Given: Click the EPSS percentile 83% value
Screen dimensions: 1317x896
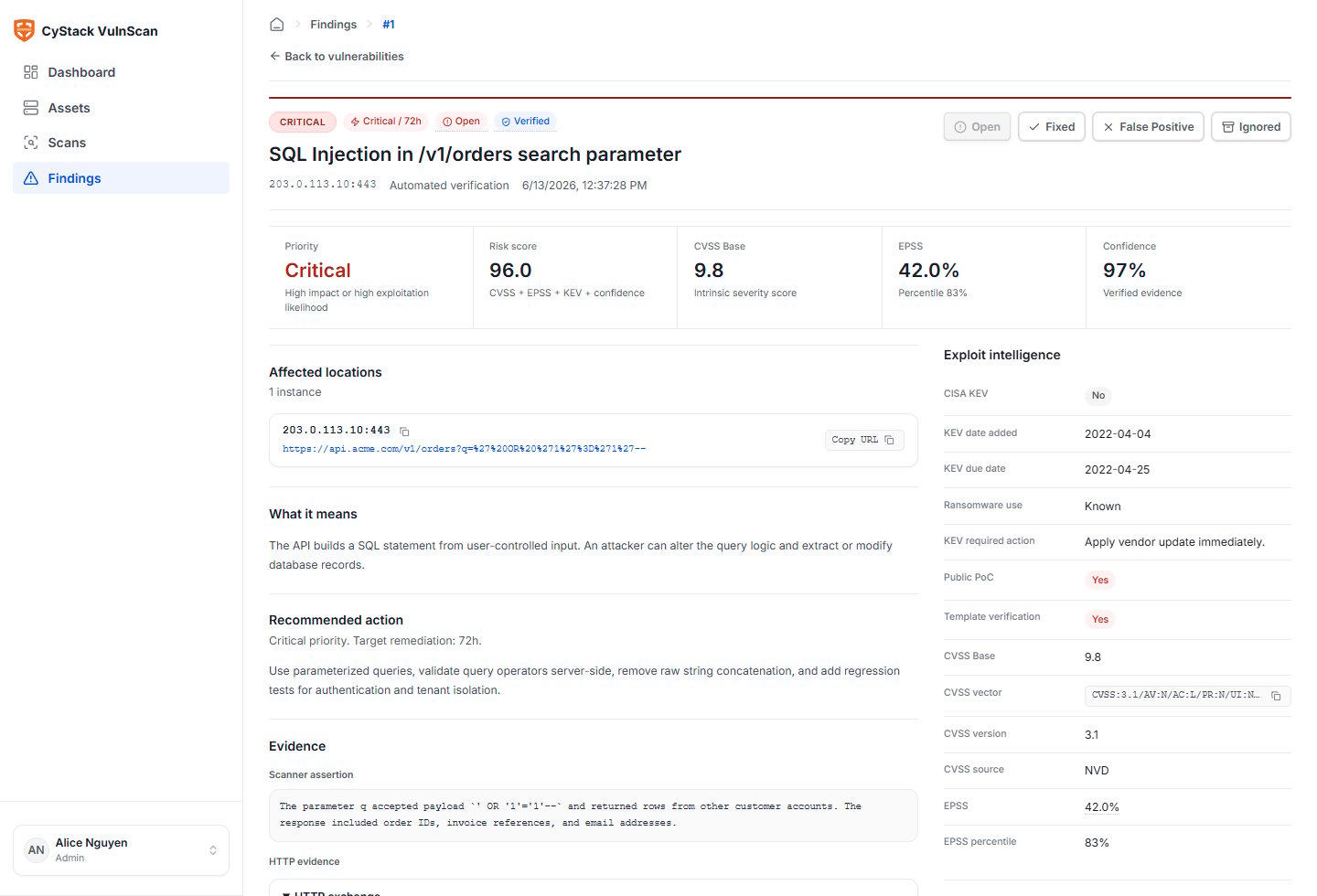Looking at the screenshot, I should (1097, 843).
